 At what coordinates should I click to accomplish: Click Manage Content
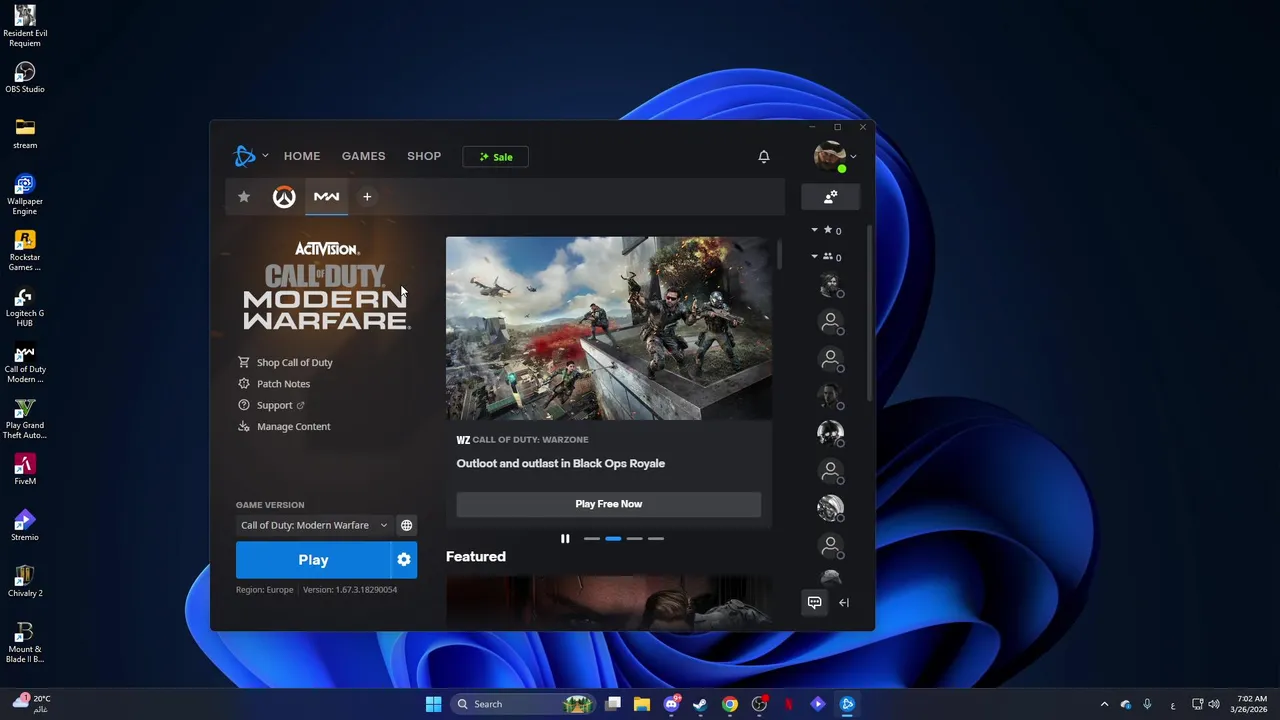(284, 426)
